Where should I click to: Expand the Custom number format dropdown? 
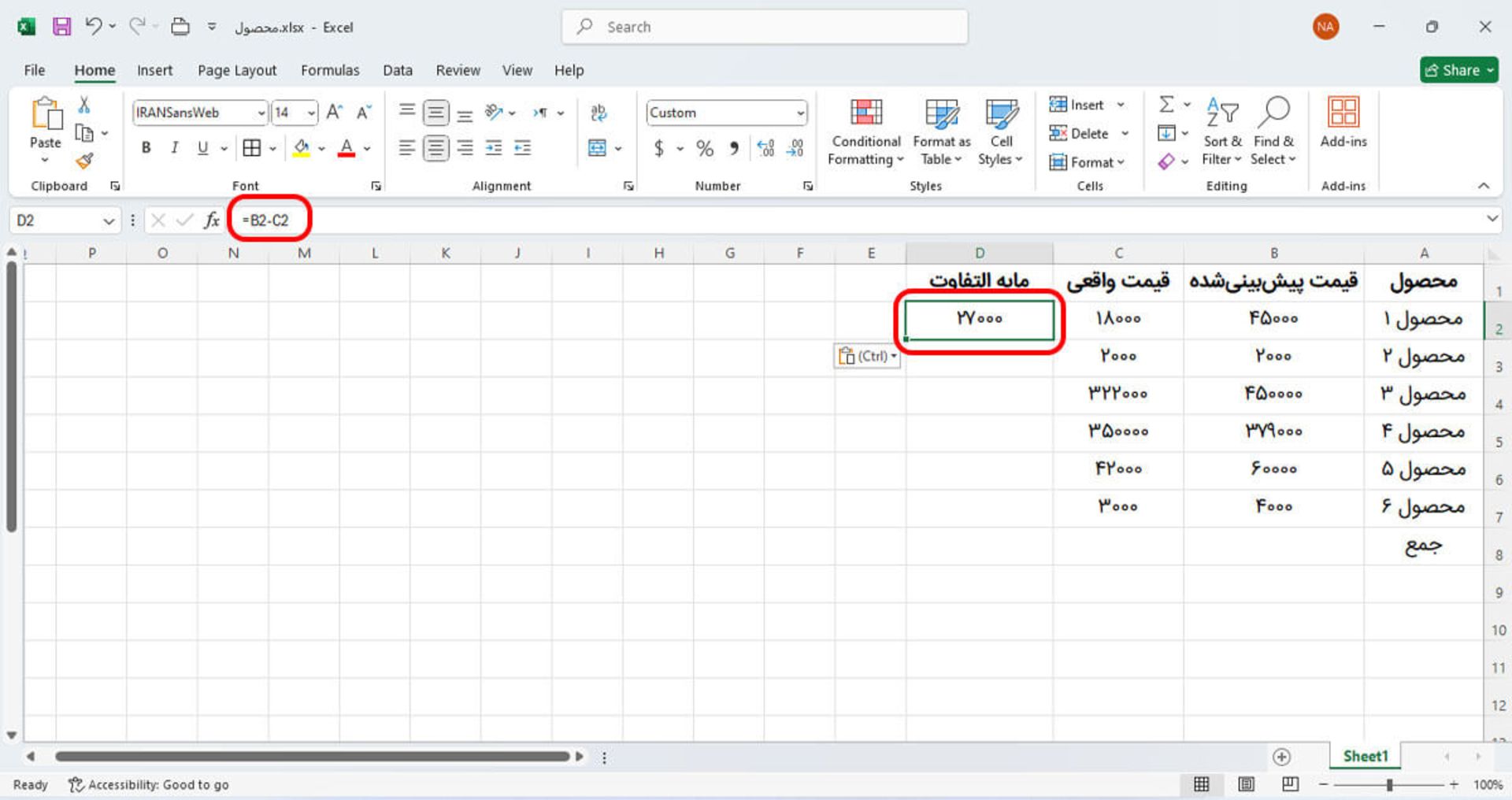pos(800,113)
